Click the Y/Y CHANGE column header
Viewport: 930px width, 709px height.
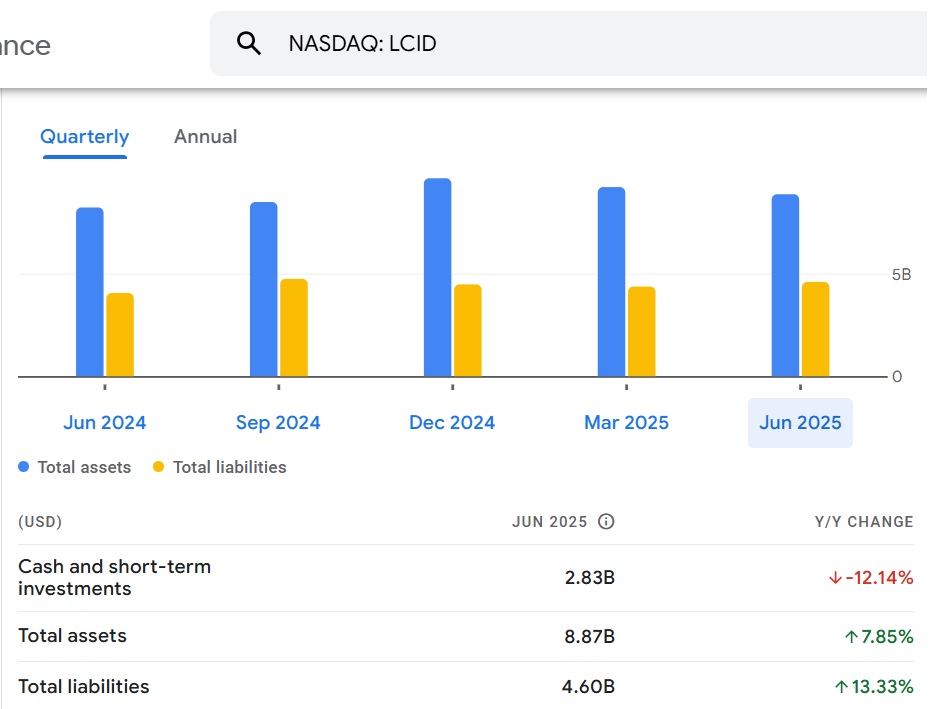[864, 522]
